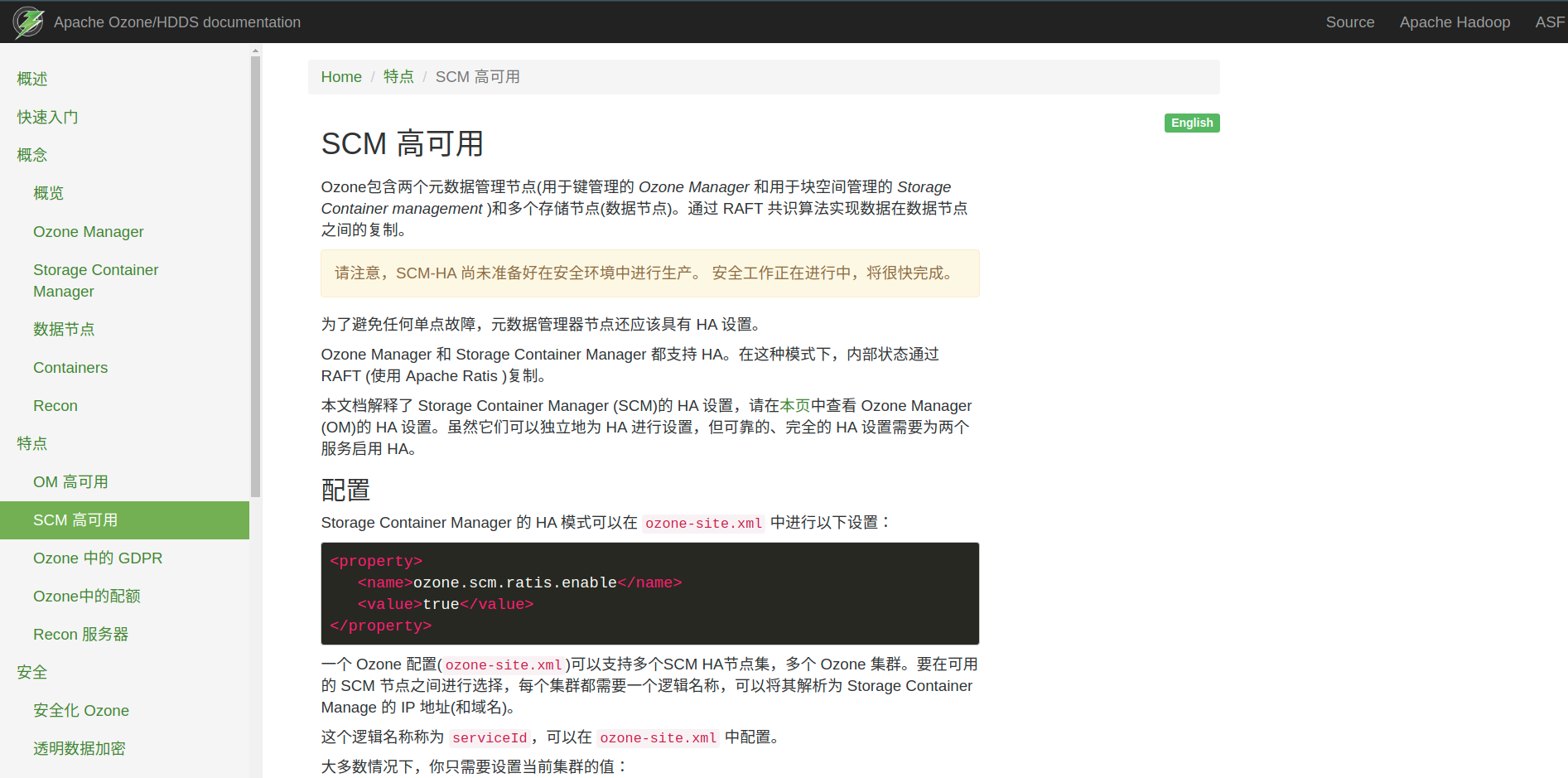Open 安全化 Ozone sidebar page
This screenshot has height=778, width=1568.
[x=81, y=710]
